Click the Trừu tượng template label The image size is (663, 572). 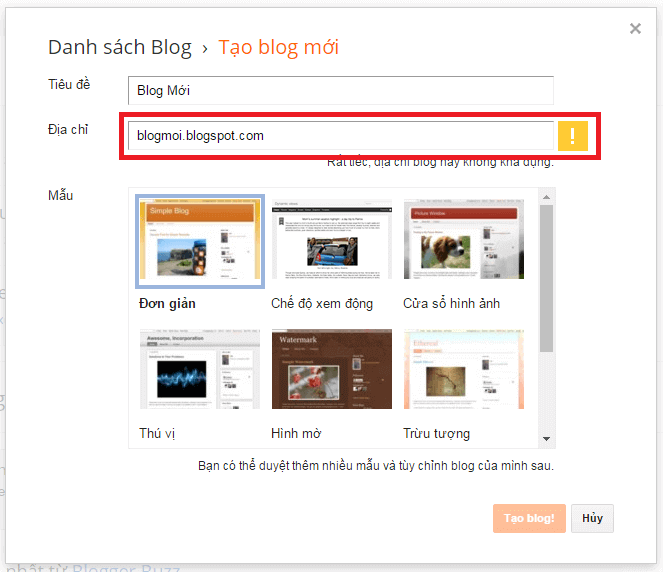[x=436, y=434]
